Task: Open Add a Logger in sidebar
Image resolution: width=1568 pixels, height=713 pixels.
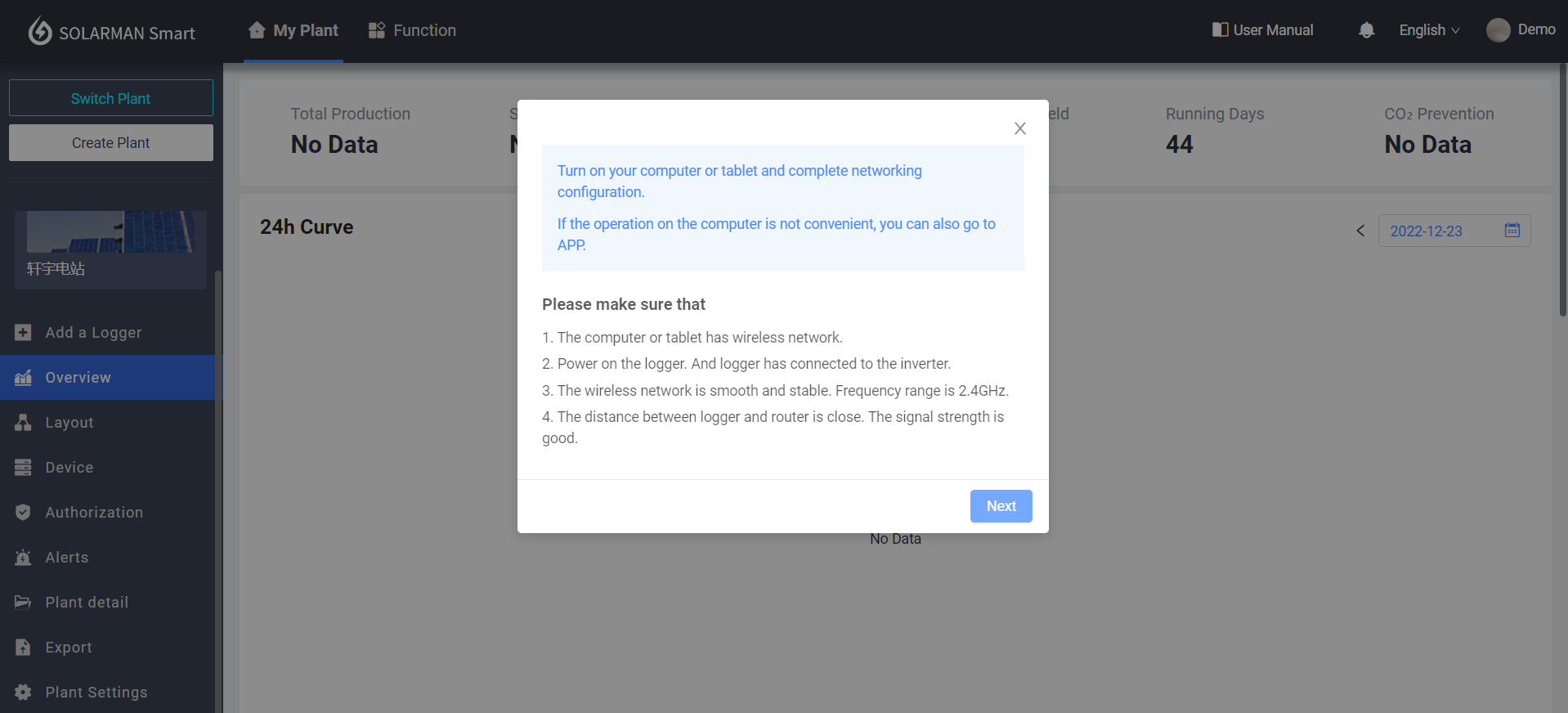Action: 93,333
